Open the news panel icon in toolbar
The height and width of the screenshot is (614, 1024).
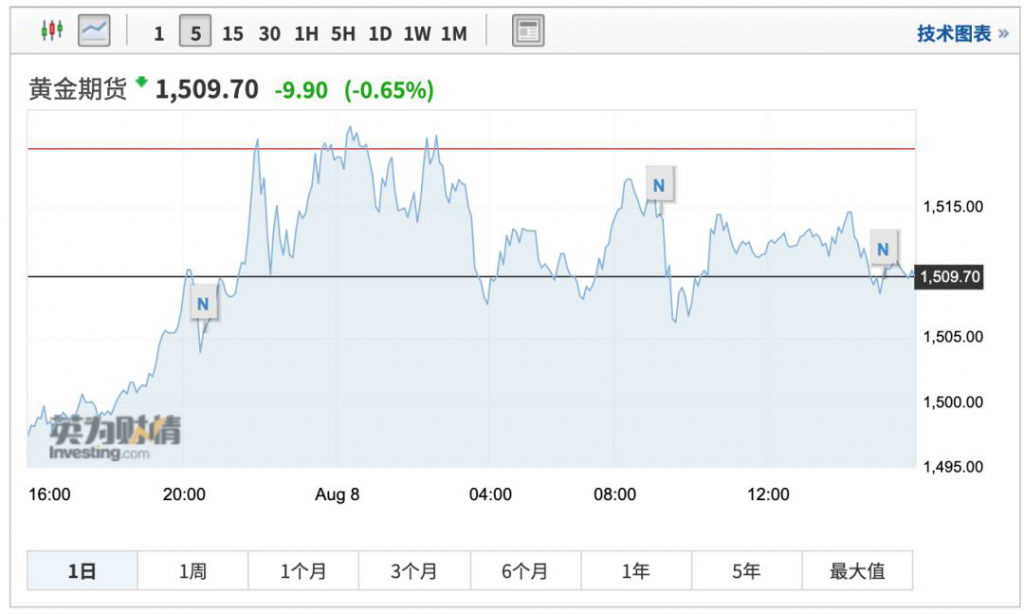[528, 32]
